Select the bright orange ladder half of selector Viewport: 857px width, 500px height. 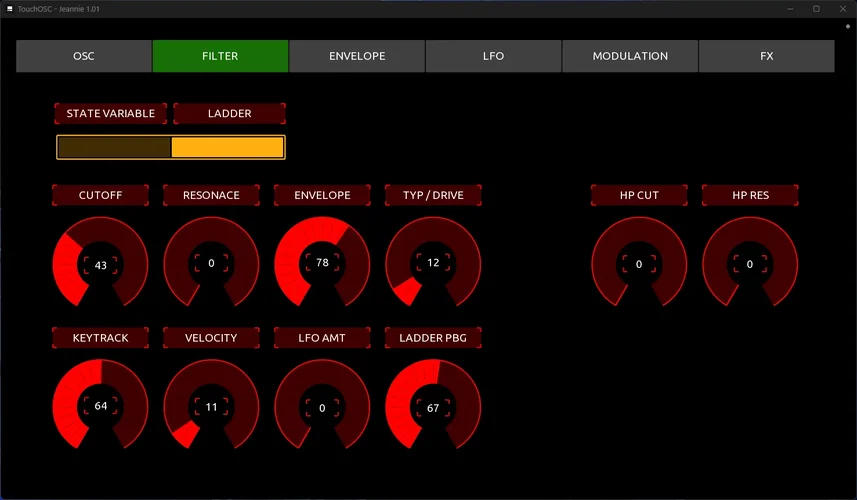pos(227,148)
